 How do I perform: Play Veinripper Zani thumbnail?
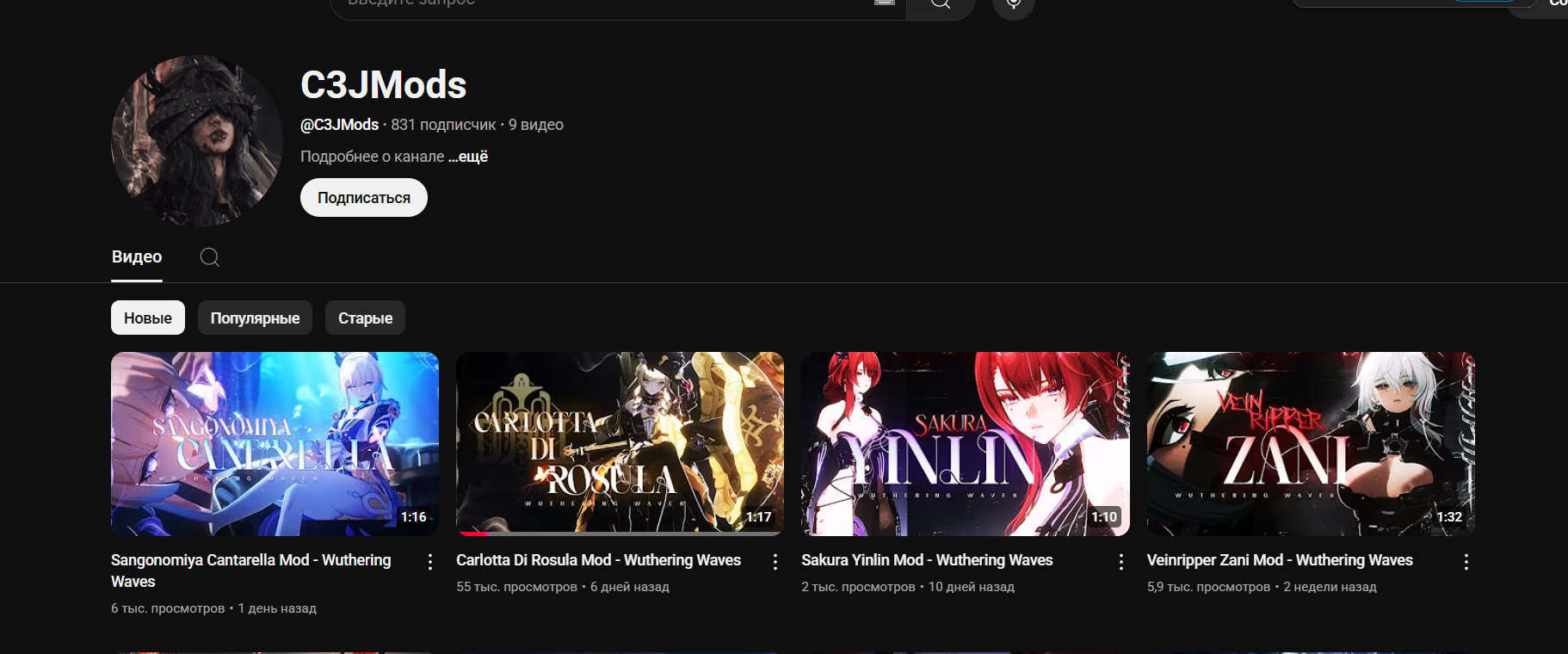point(1311,444)
